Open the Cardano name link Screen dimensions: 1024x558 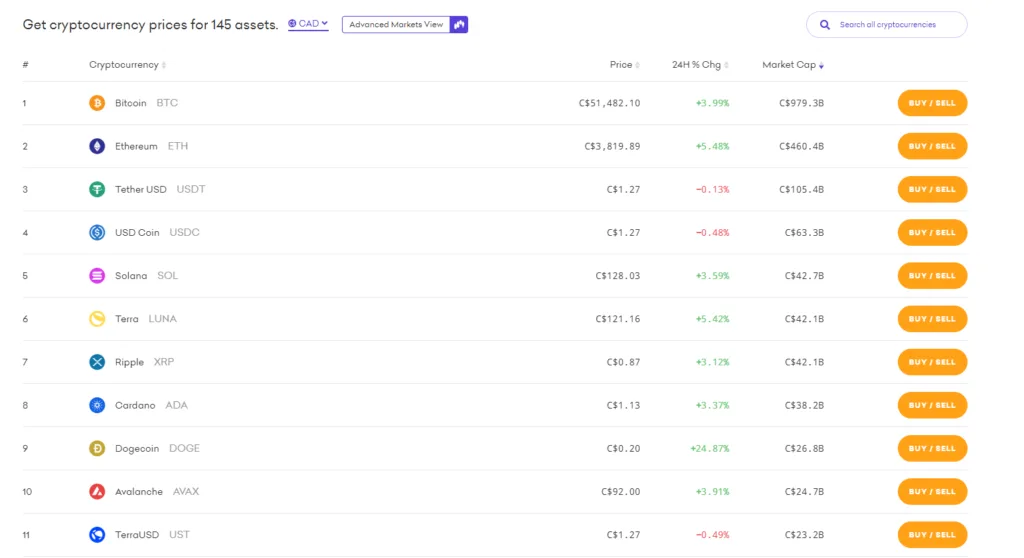click(x=135, y=405)
